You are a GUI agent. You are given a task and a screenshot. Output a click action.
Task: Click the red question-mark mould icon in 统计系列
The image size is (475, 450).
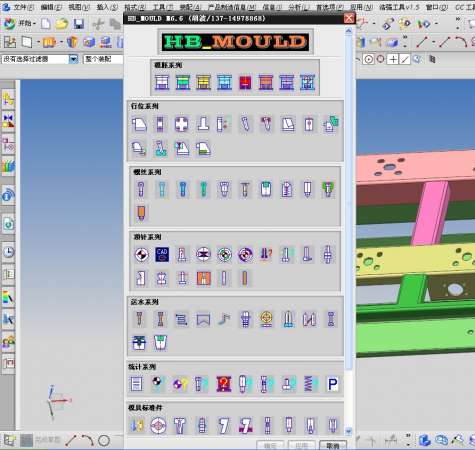coord(224,384)
